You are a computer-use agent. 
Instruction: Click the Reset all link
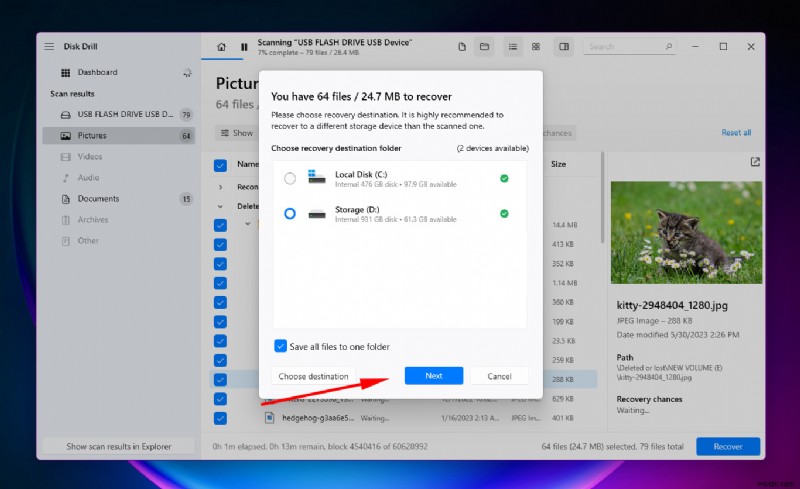point(736,133)
